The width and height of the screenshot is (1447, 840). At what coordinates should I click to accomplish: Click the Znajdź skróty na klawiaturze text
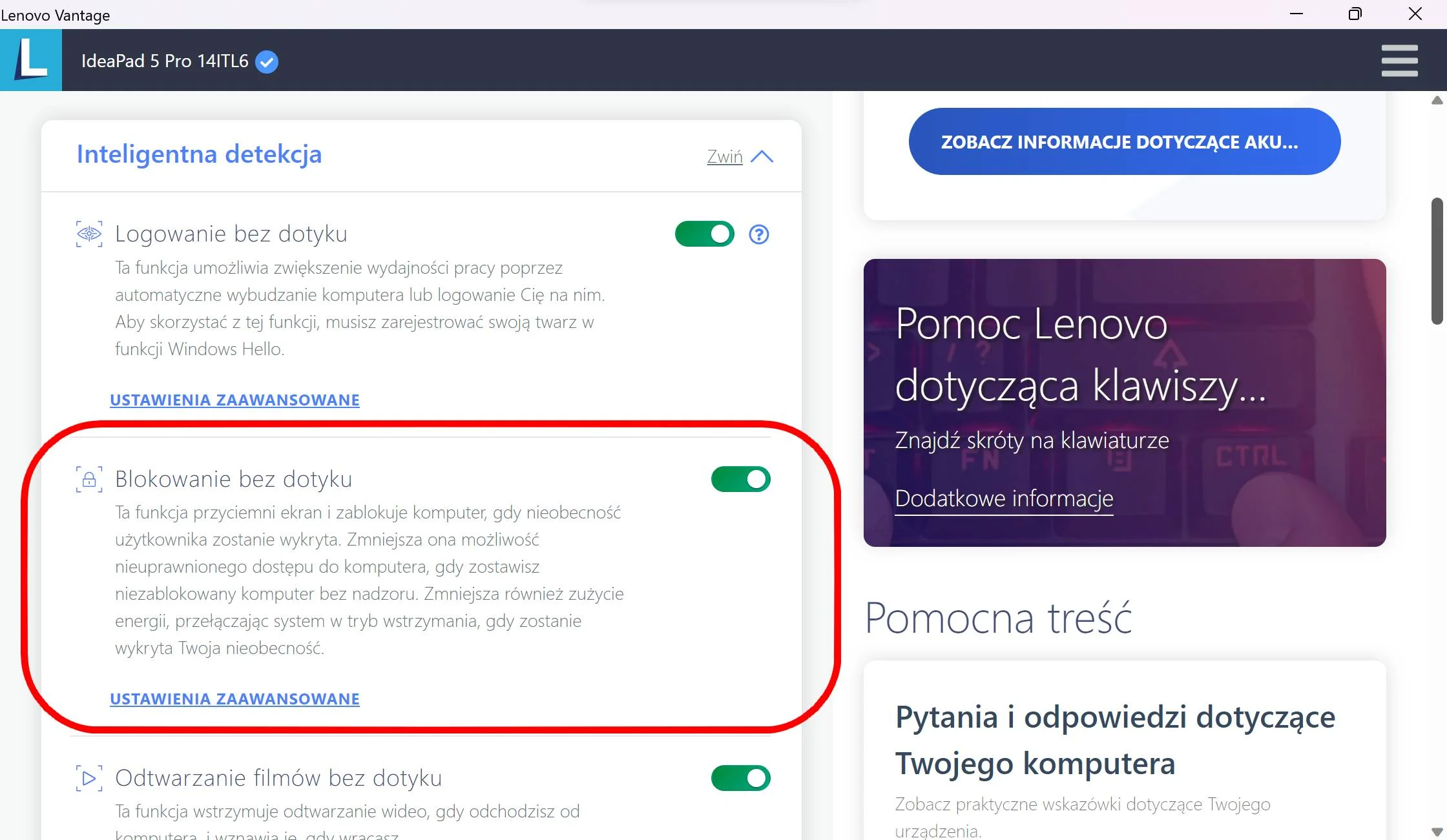pyautogui.click(x=1032, y=440)
